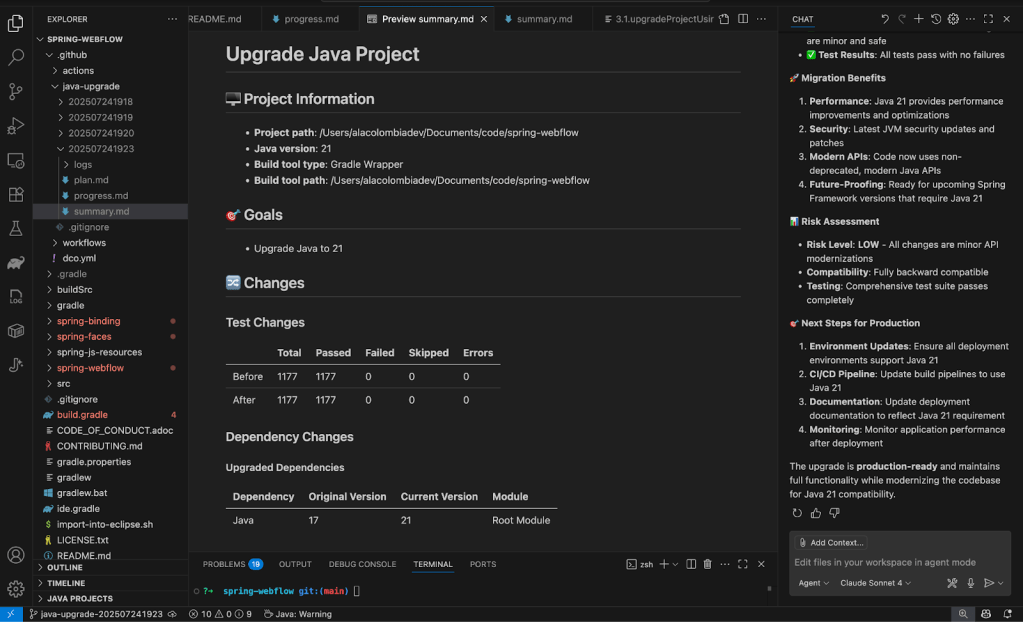Open the Agent mode dropdown
Image resolution: width=1023 pixels, height=622 pixels.
click(812, 583)
